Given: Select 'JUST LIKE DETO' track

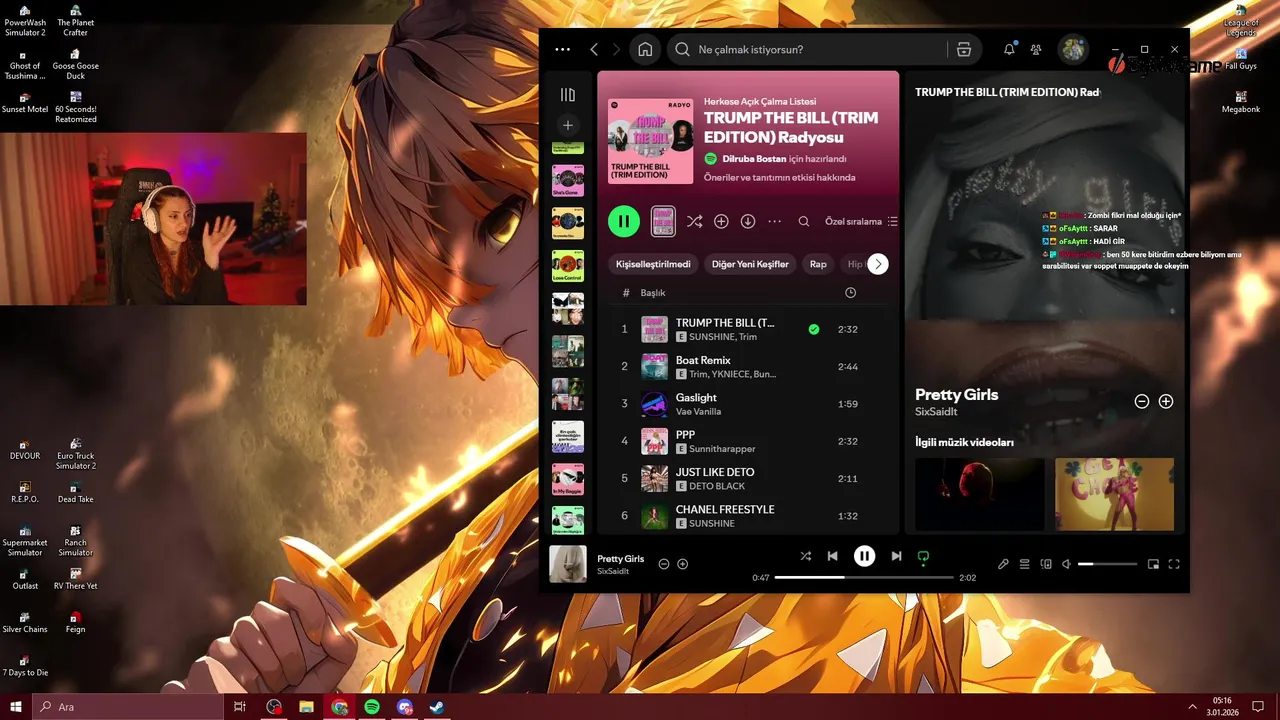Looking at the screenshot, I should tap(748, 478).
